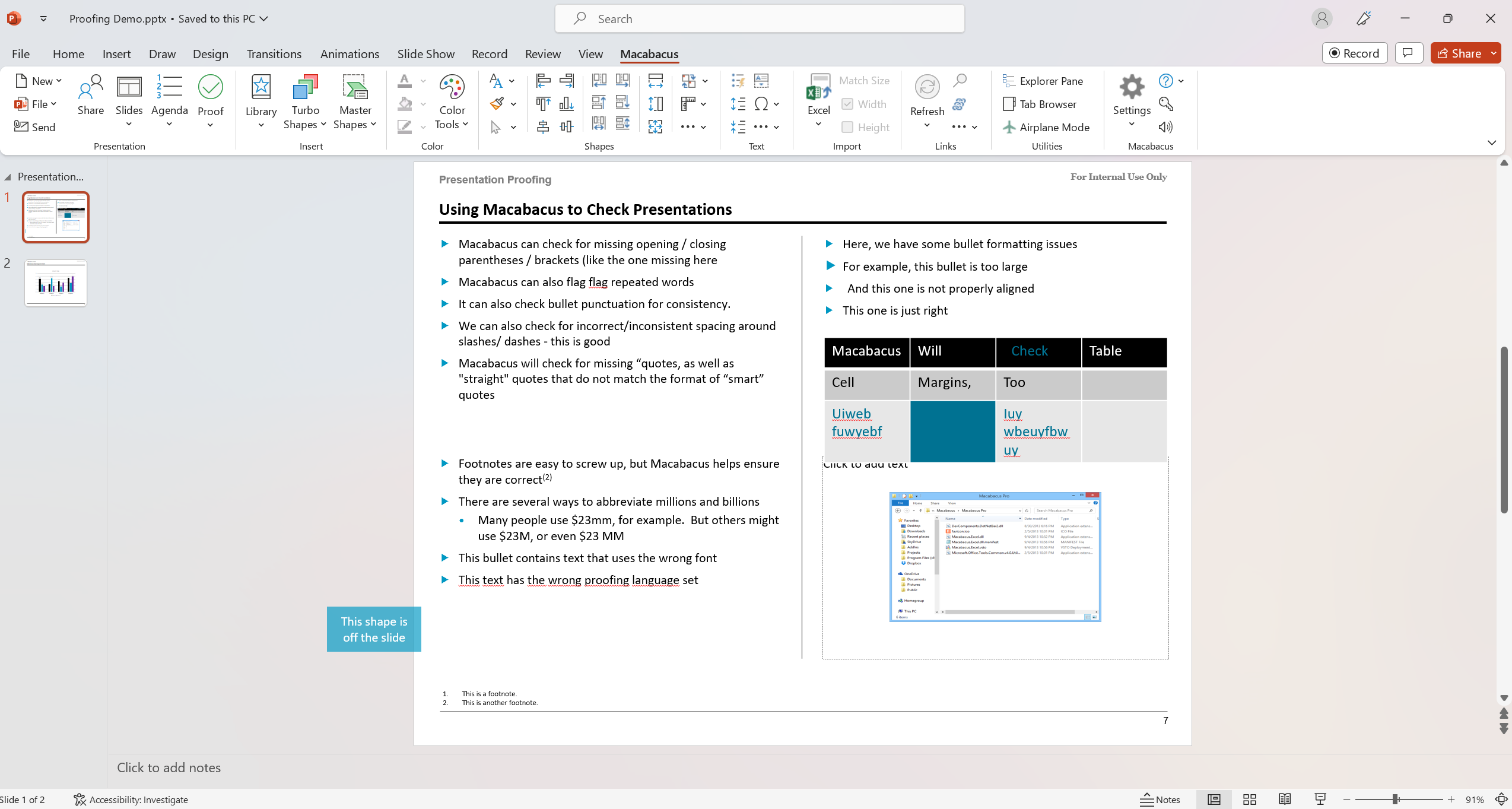The height and width of the screenshot is (809, 1512).
Task: Open the Library star icon
Action: click(261, 87)
